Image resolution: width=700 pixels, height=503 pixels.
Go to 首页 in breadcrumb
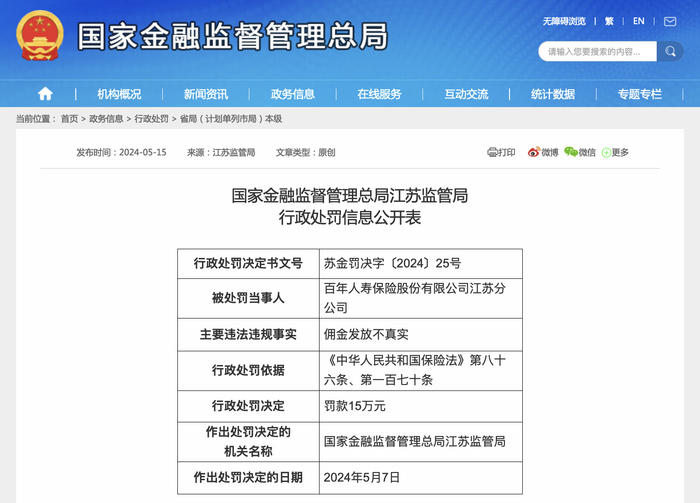[x=69, y=119]
